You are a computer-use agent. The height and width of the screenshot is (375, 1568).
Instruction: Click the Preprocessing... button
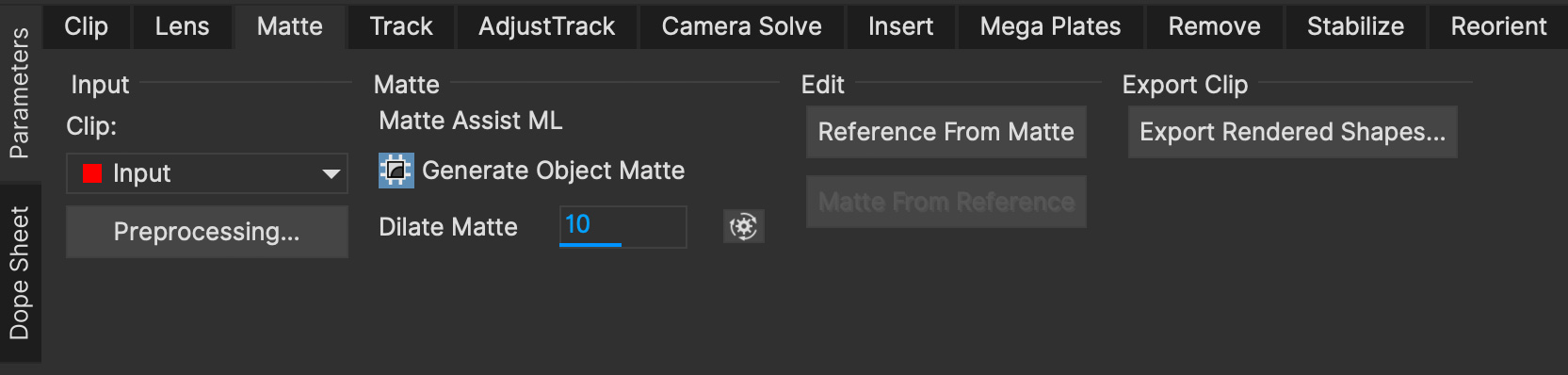click(207, 232)
